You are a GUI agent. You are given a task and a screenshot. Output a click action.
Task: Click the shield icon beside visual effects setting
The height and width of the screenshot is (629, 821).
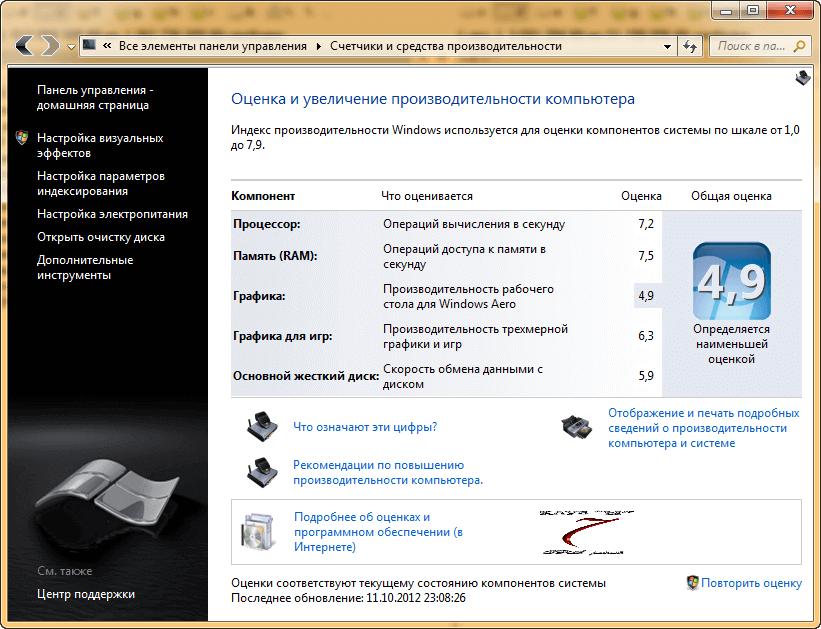tap(22, 138)
